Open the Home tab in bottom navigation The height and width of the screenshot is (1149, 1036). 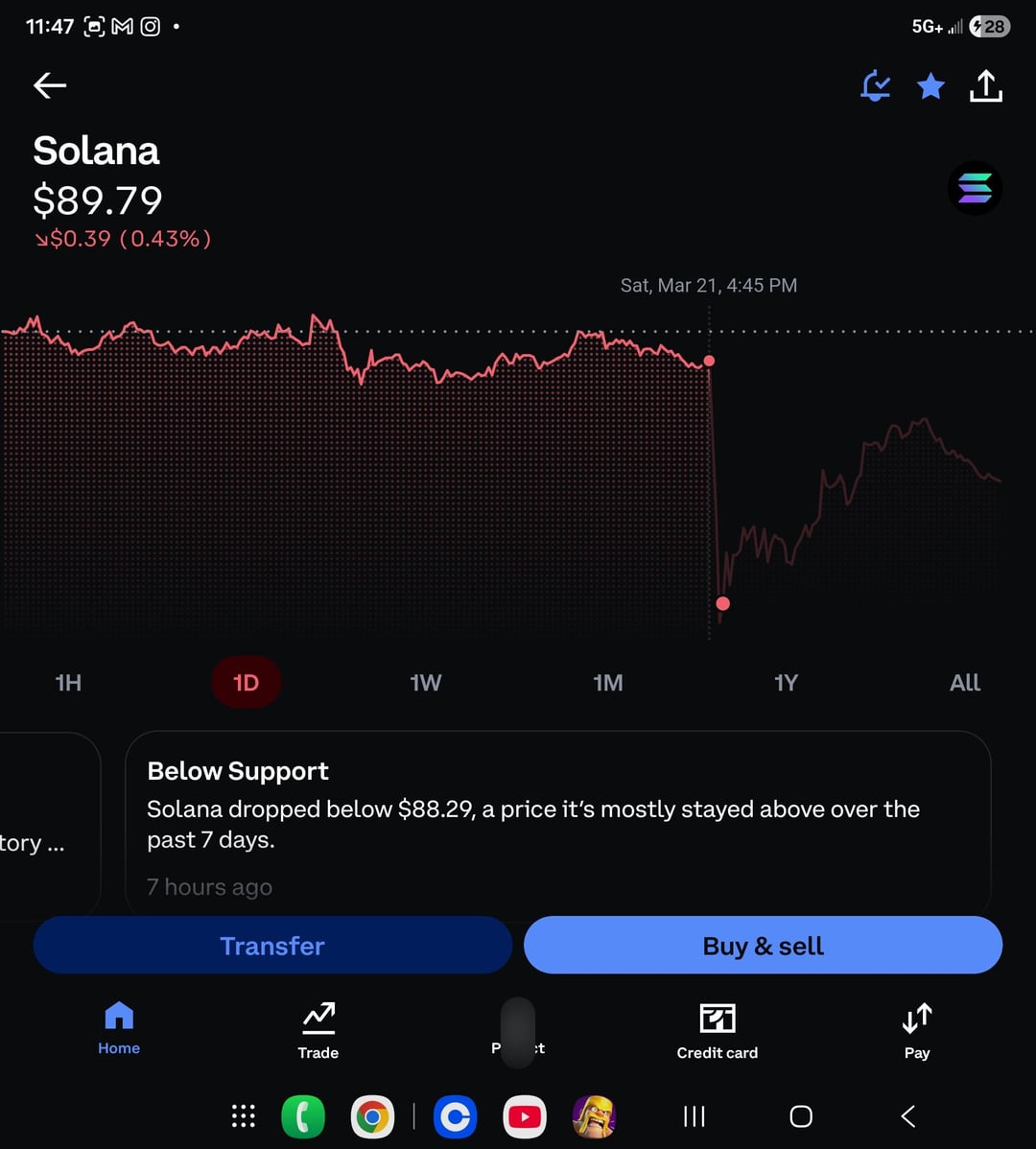coord(119,1028)
